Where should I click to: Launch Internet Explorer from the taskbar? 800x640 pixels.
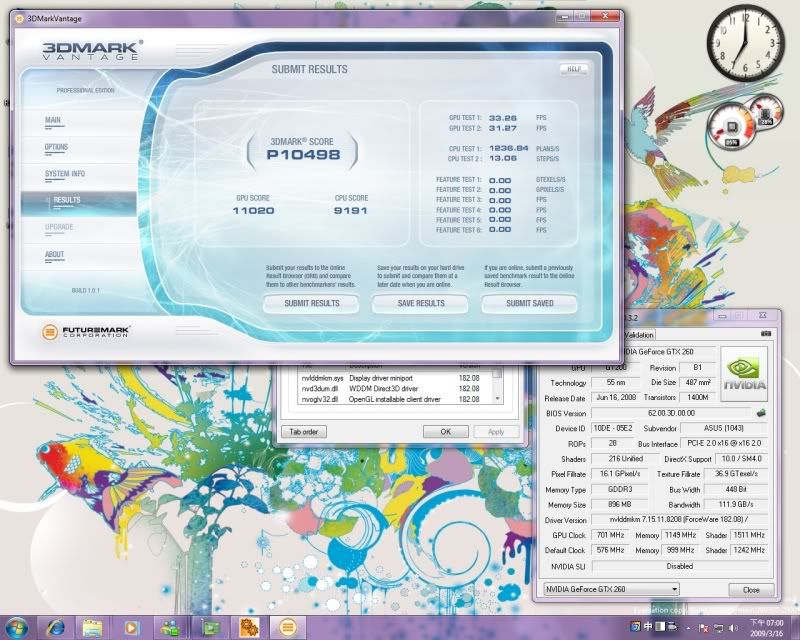click(x=55, y=627)
